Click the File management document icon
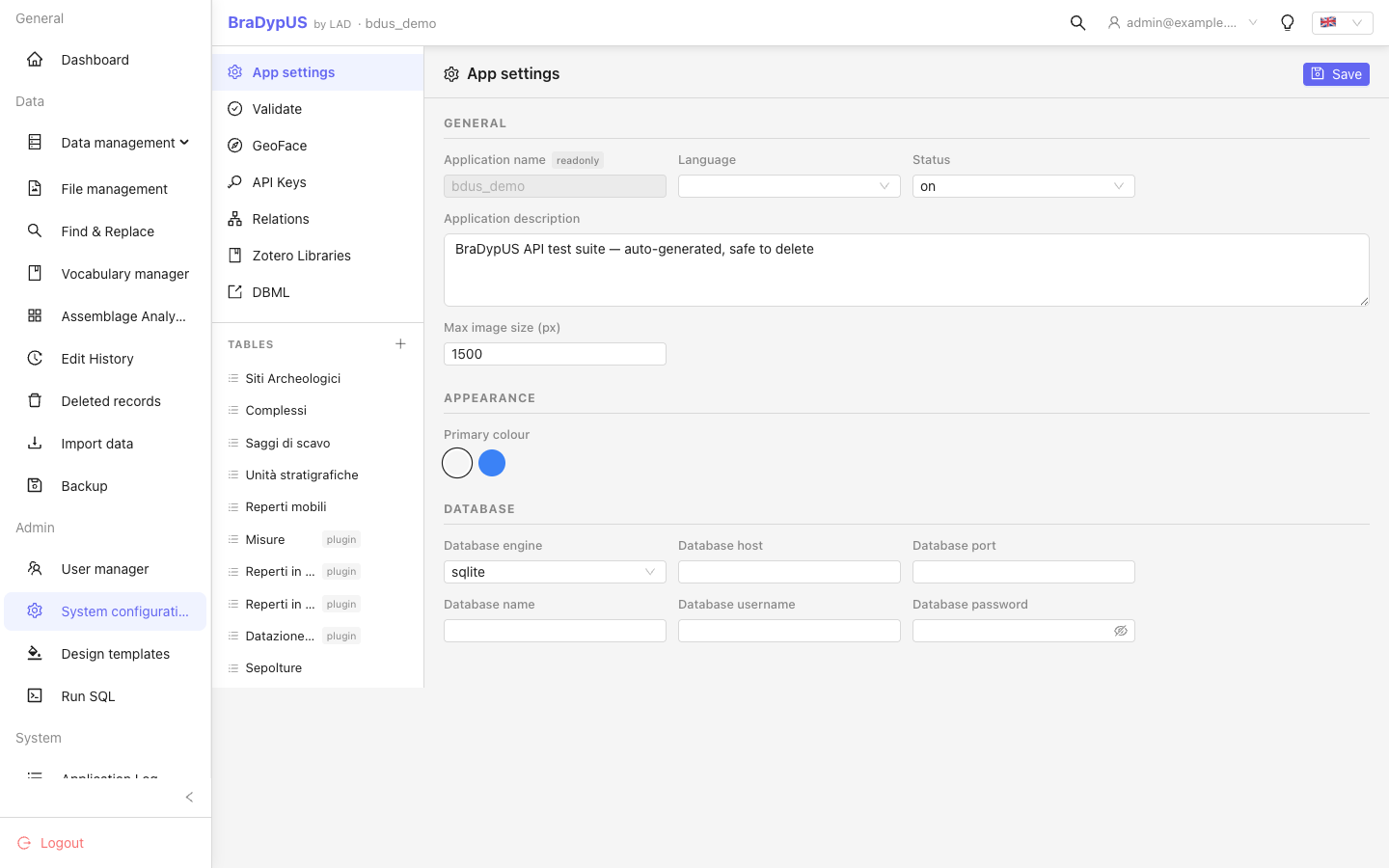 (35, 189)
